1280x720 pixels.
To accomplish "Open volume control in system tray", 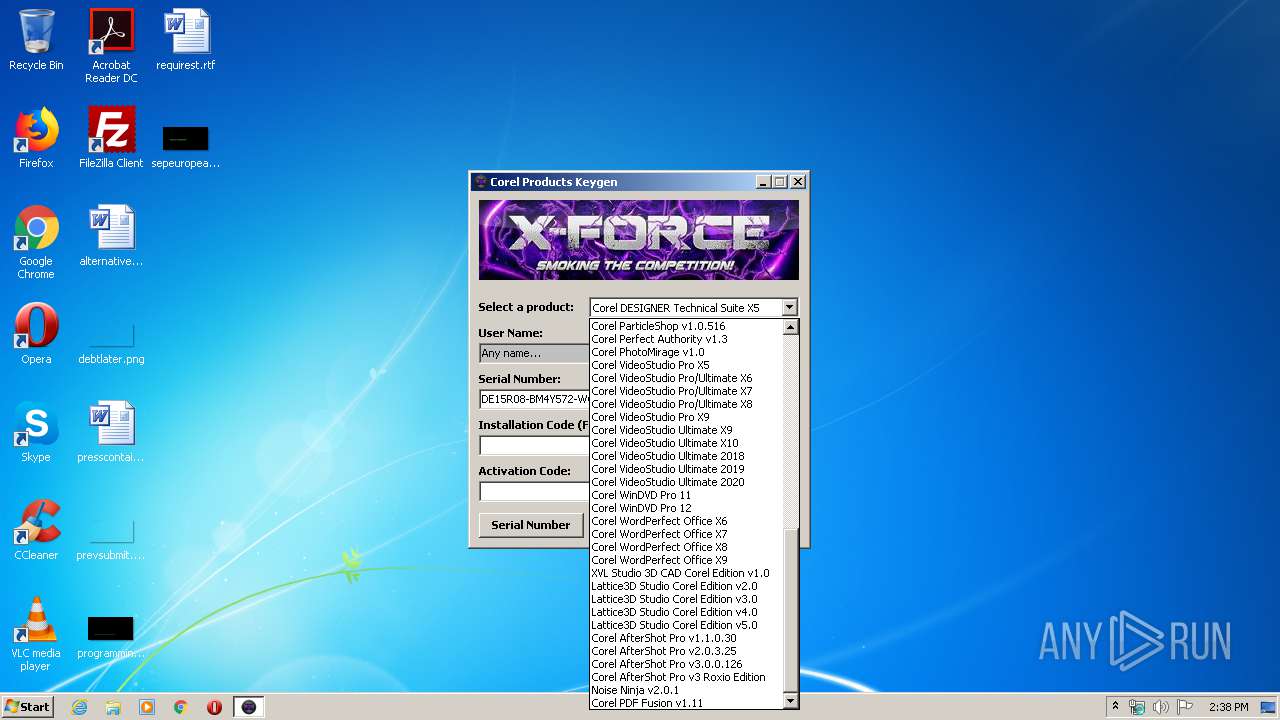I will [1160, 707].
